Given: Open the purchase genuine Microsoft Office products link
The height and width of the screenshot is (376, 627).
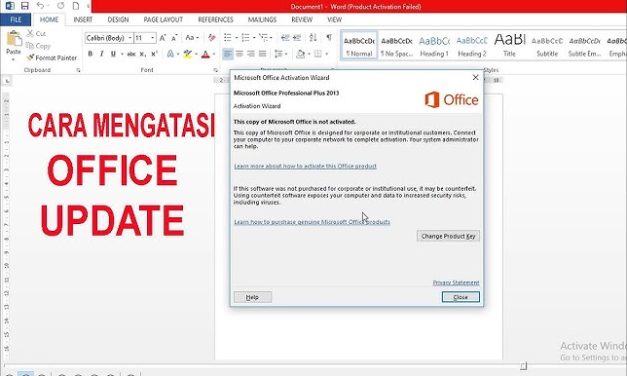Looking at the screenshot, I should [312, 222].
